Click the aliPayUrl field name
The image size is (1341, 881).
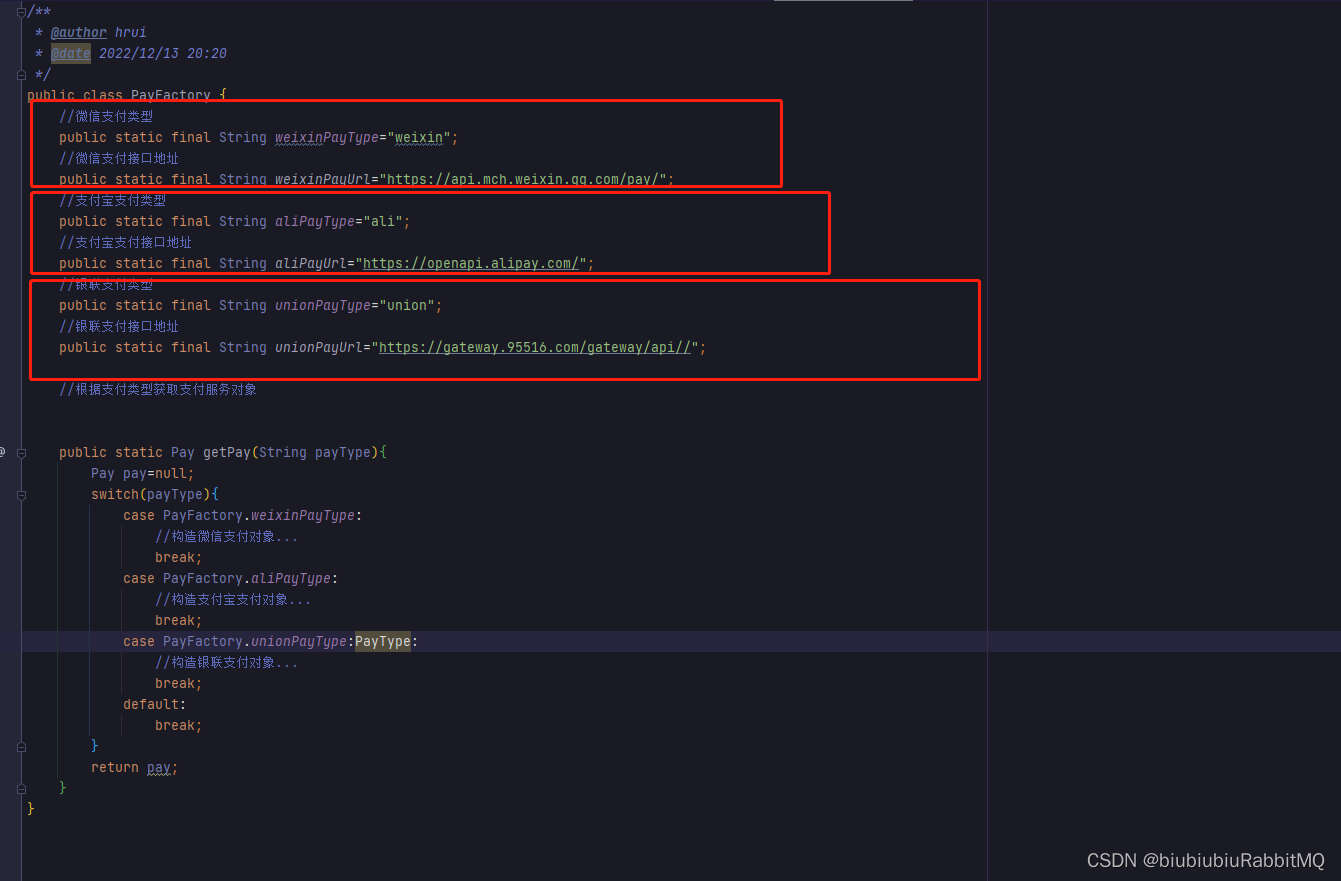(311, 264)
